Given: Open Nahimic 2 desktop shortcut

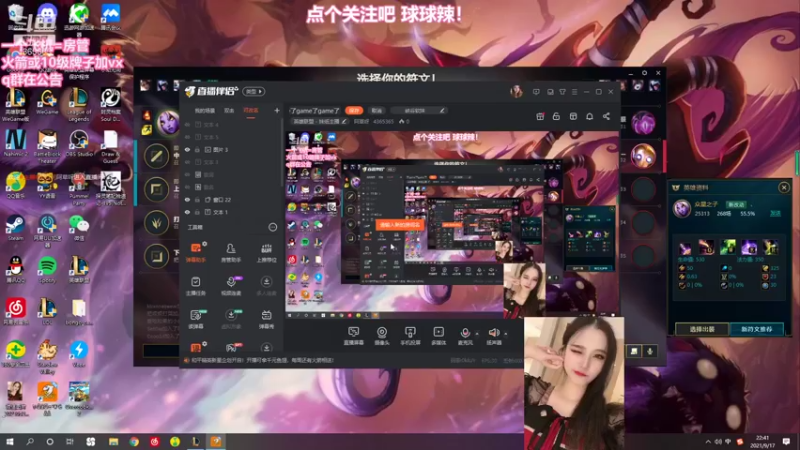Looking at the screenshot, I should coord(15,143).
